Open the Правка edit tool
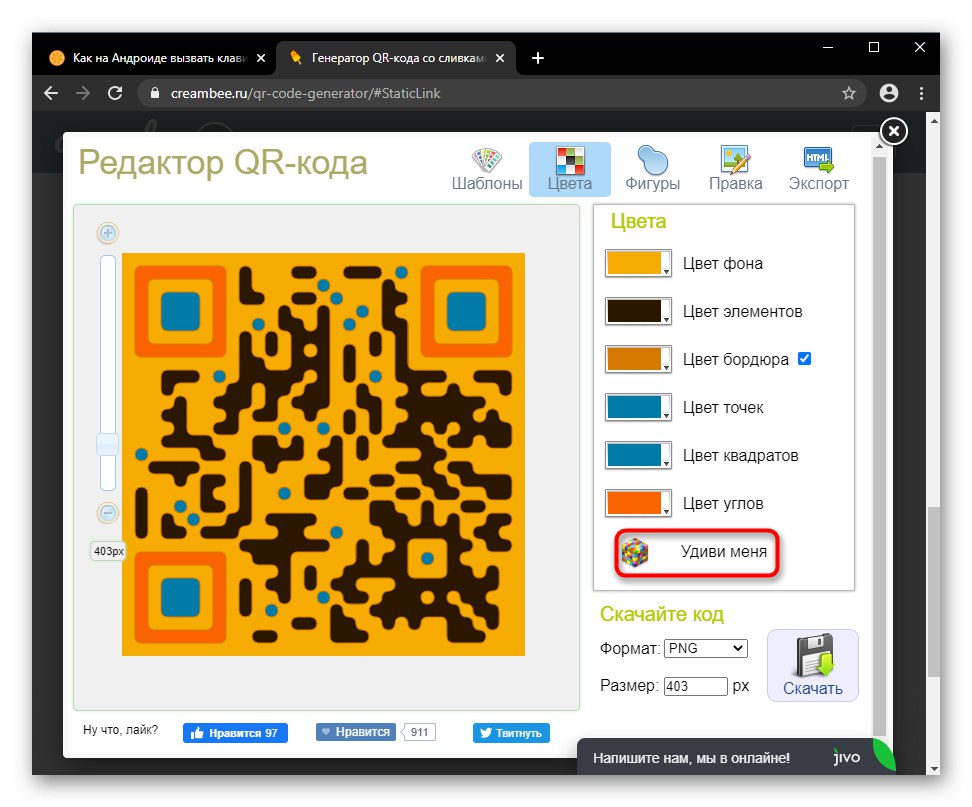Viewport: 972px width, 807px height. click(735, 169)
